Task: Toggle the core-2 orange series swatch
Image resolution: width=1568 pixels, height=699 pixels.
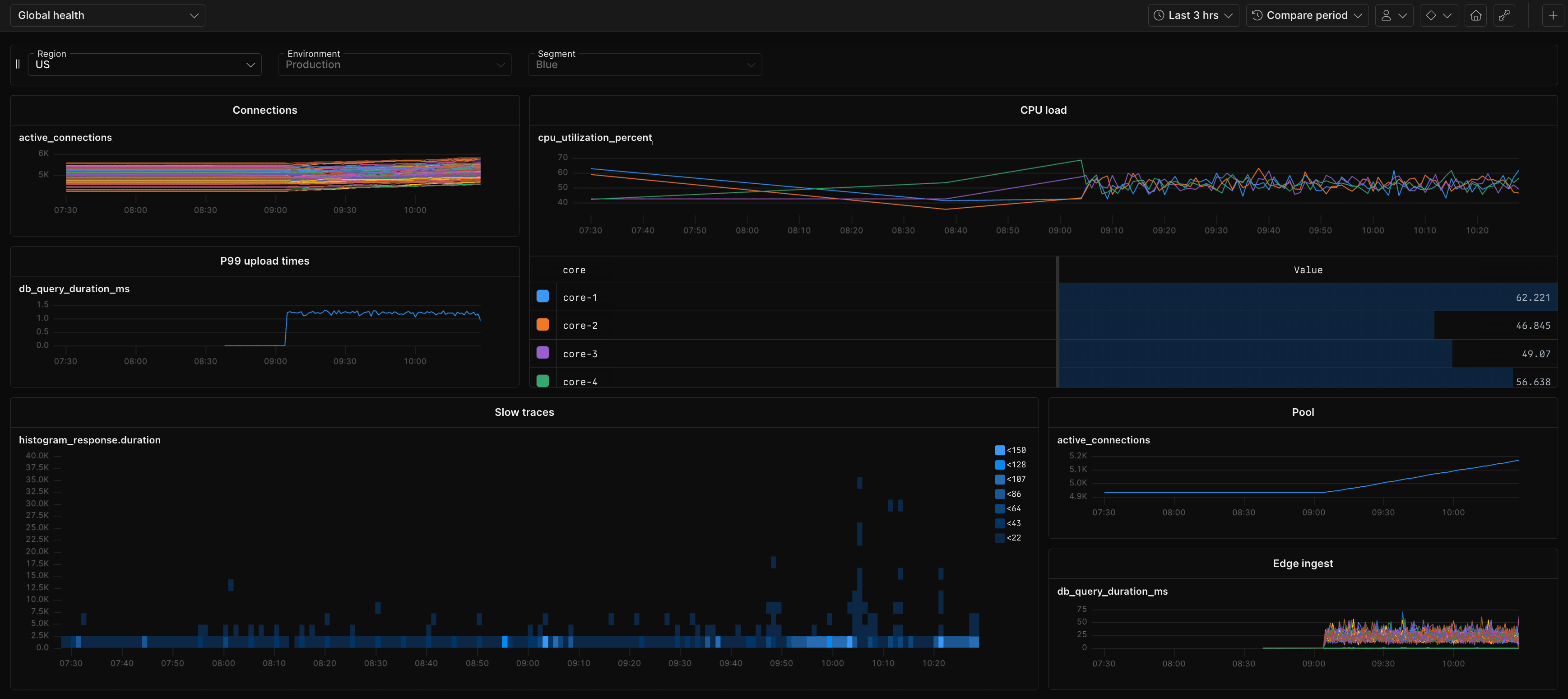Action: pyautogui.click(x=543, y=325)
